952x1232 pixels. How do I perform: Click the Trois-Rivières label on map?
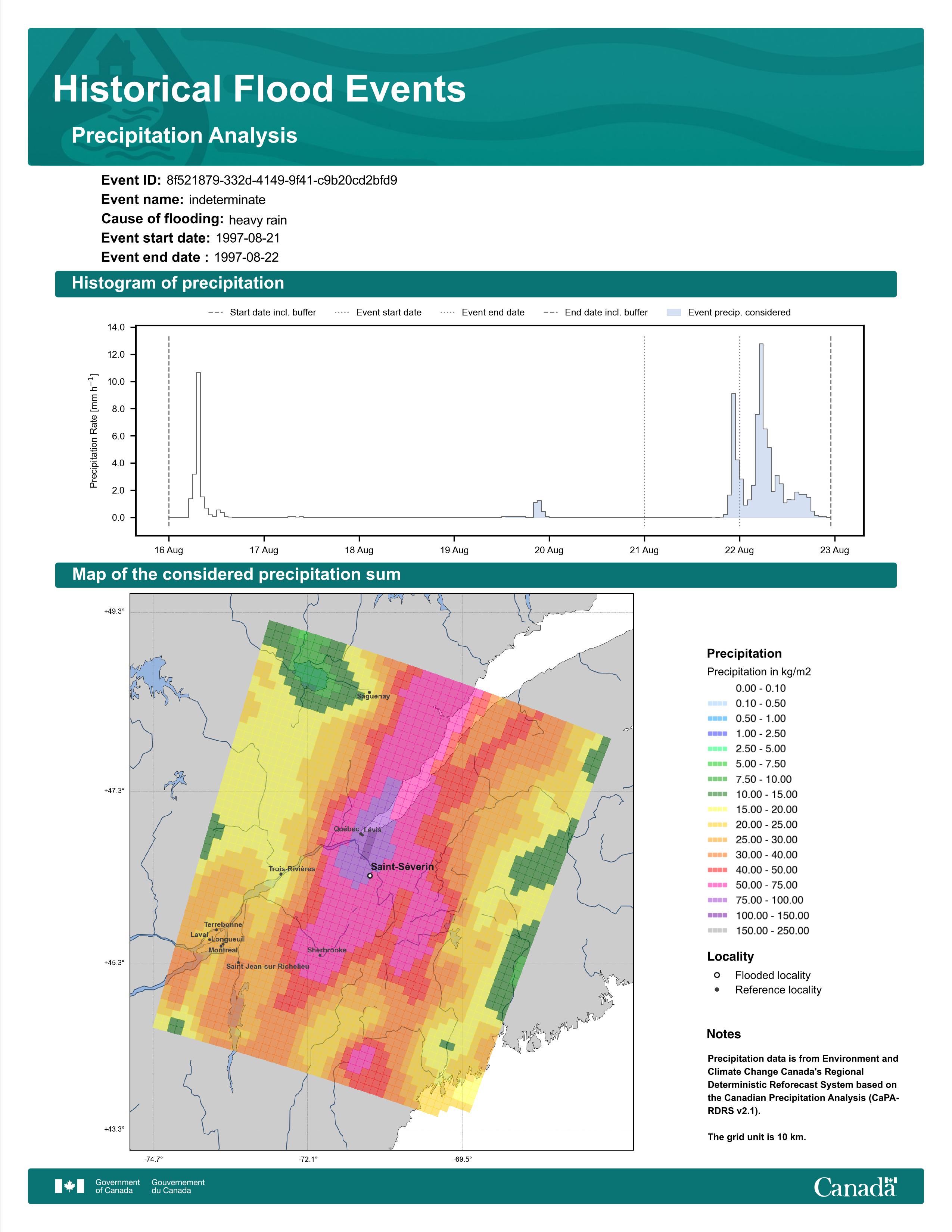click(292, 869)
